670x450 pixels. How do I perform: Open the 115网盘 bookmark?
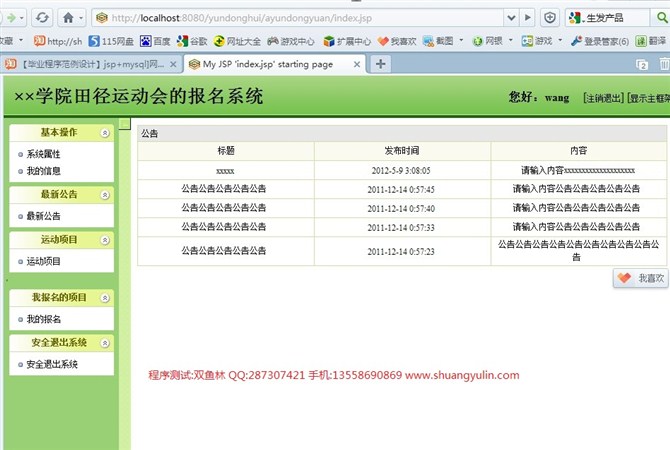point(111,41)
